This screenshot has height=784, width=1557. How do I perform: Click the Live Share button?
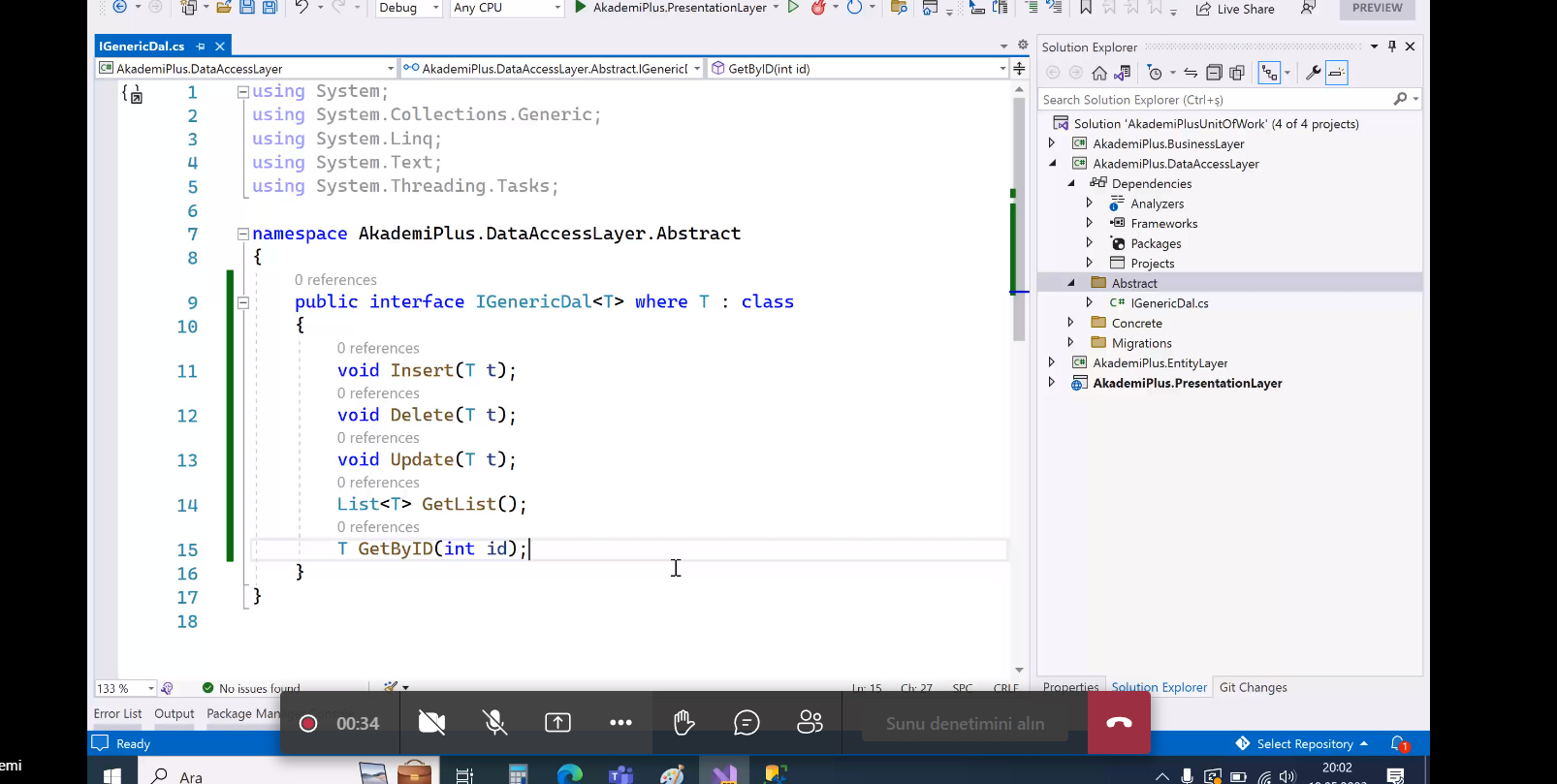pos(1235,9)
